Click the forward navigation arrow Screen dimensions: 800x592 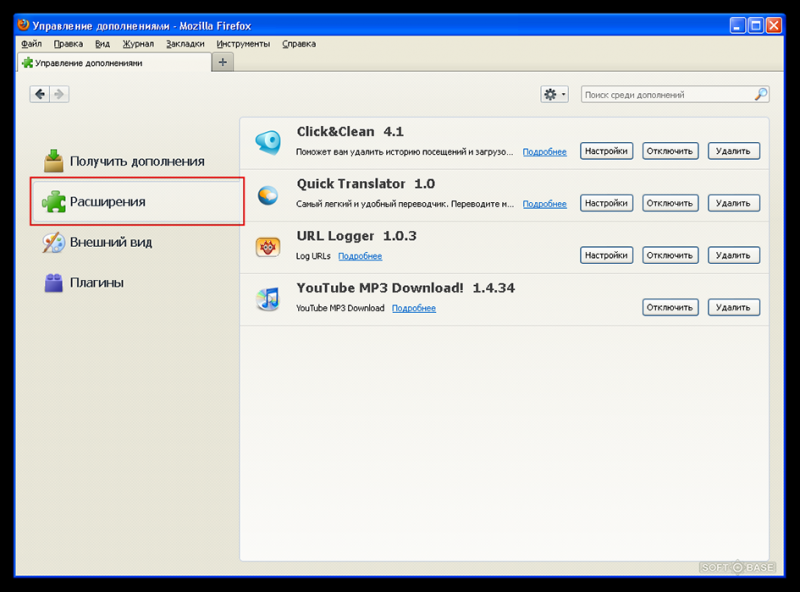click(x=59, y=94)
